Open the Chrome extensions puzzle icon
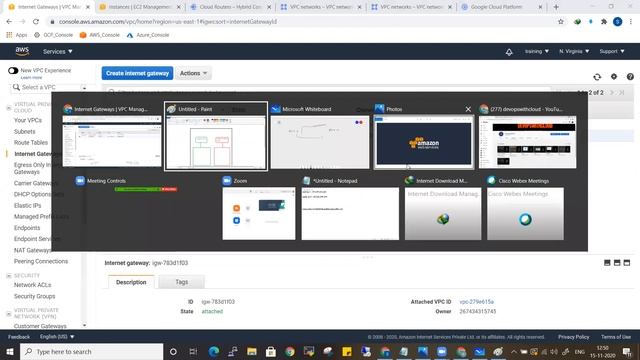The height and width of the screenshot is (360, 640). (x=604, y=22)
